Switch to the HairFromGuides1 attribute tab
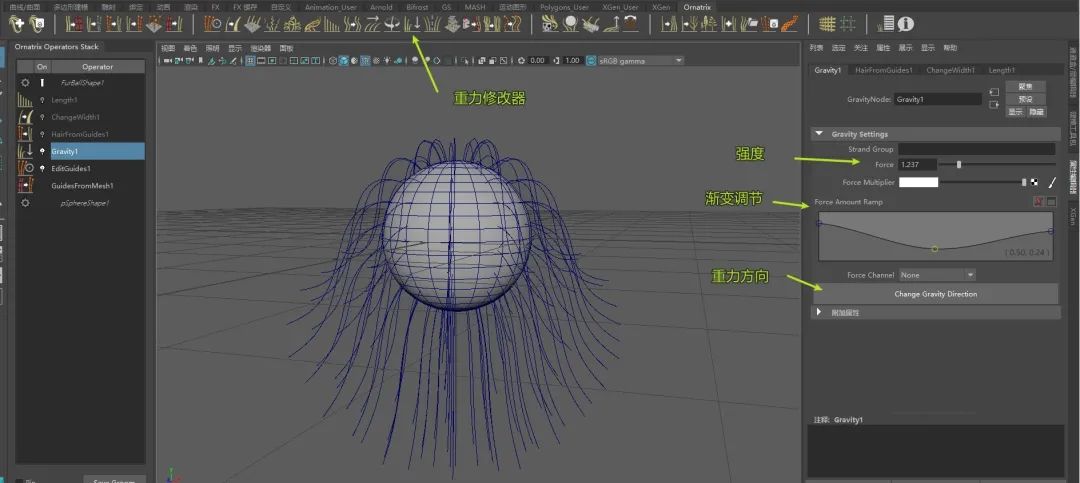1080x483 pixels. [x=881, y=71]
